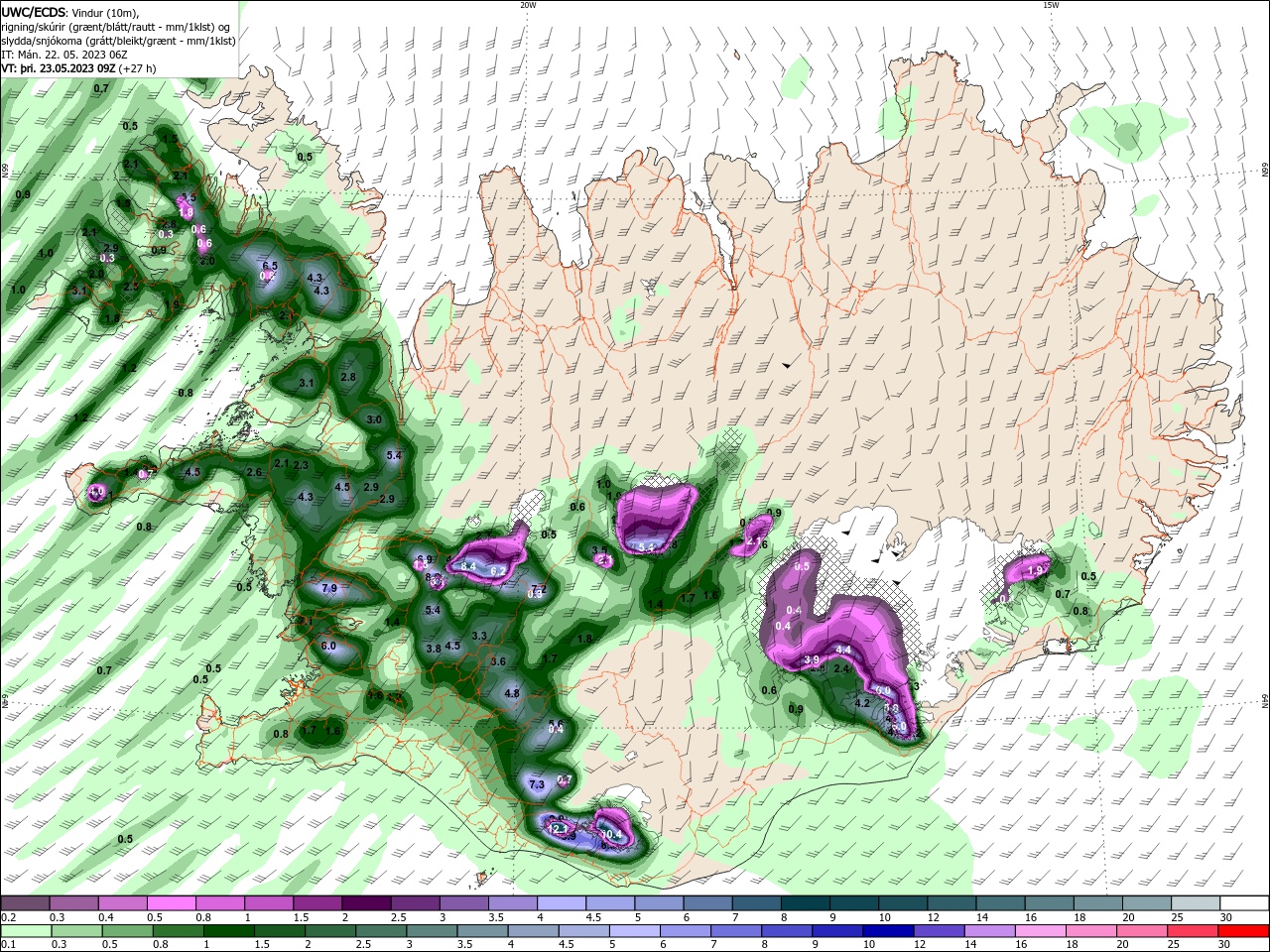Screen dimensions: 1270x952
Task: Click the 4.4 value in the southeast purple area
Action: (844, 650)
